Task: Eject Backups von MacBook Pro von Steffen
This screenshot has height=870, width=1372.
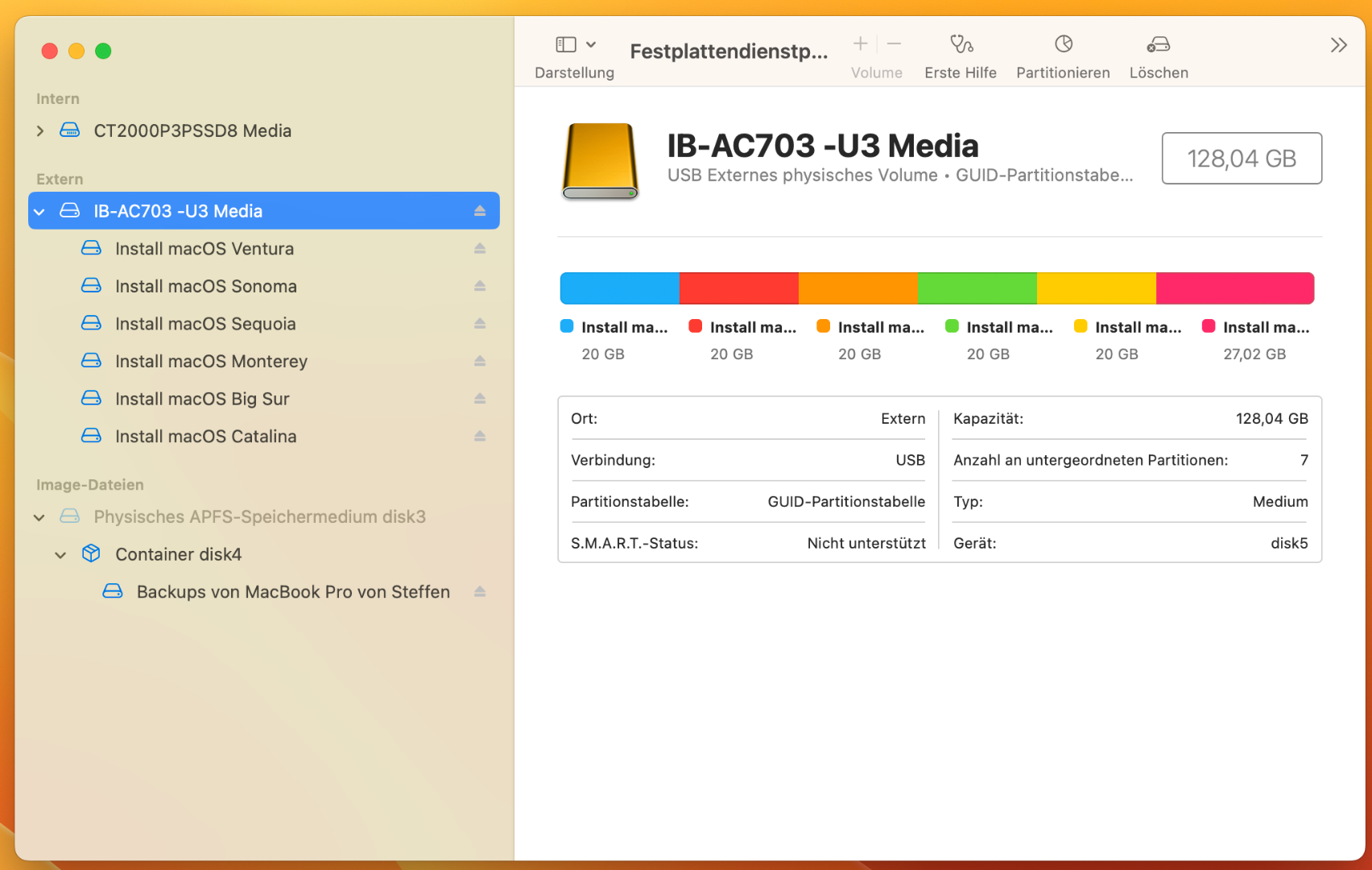Action: (480, 592)
